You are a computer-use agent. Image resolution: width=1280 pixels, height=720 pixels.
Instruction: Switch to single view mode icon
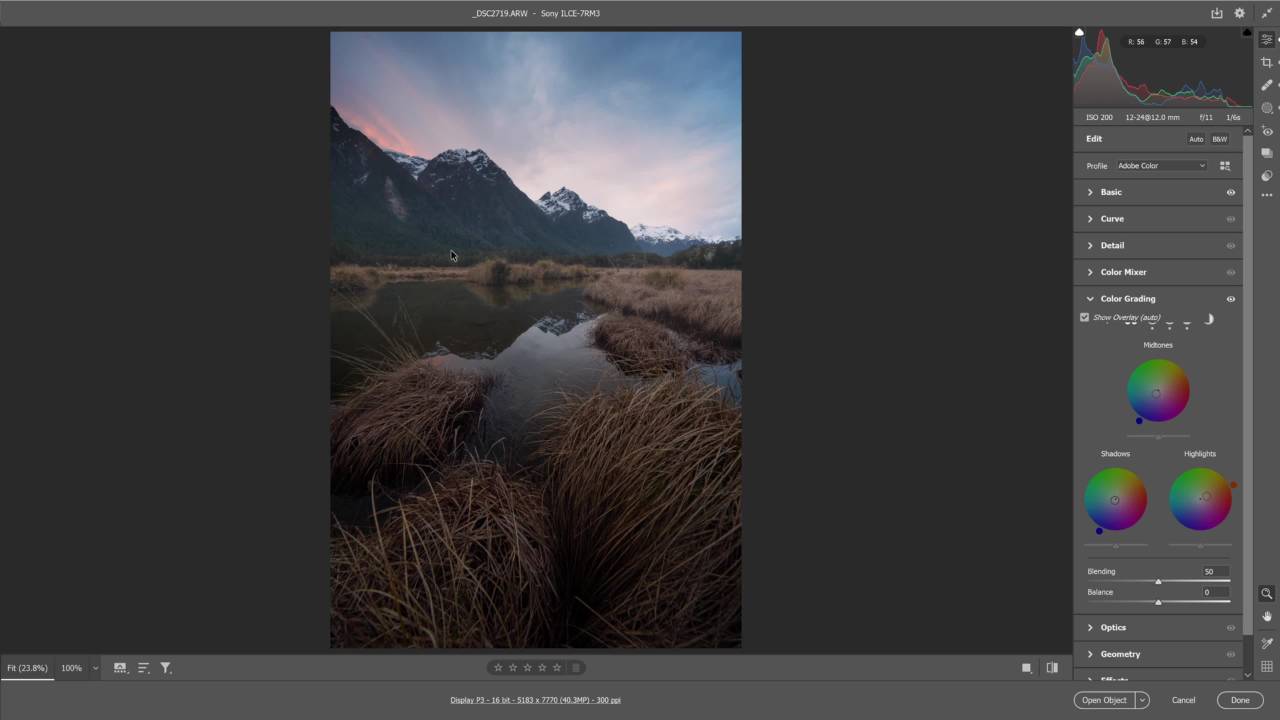point(1027,668)
